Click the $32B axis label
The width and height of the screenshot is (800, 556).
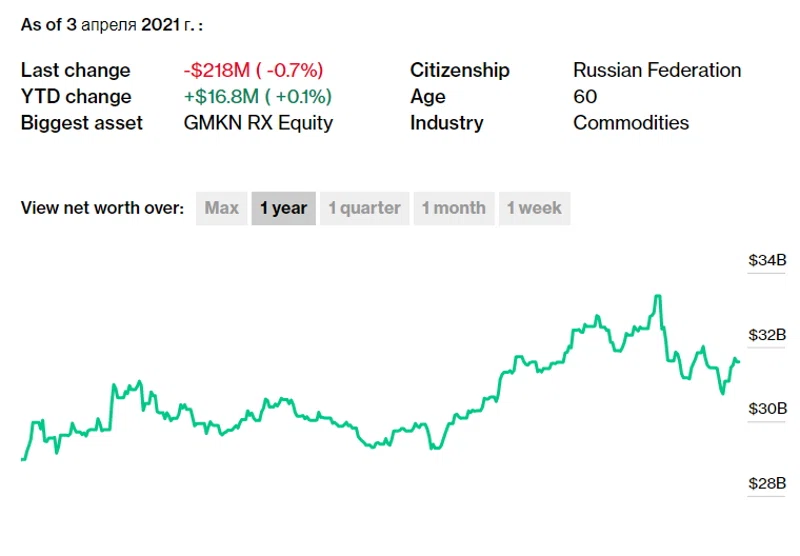(x=767, y=334)
